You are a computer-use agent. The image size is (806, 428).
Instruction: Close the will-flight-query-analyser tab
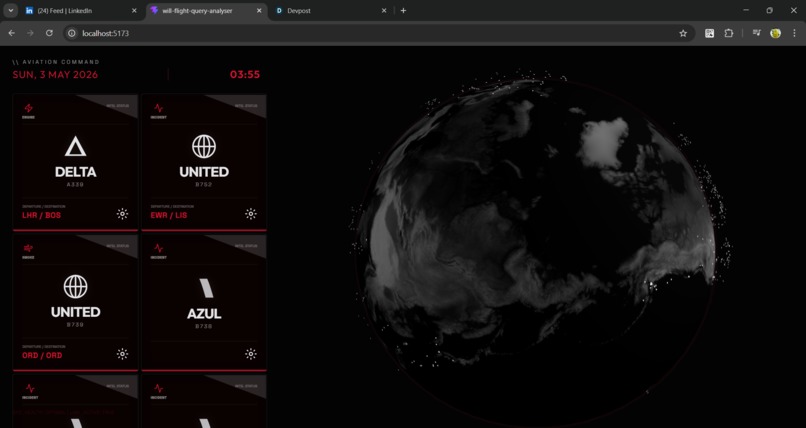coord(259,11)
